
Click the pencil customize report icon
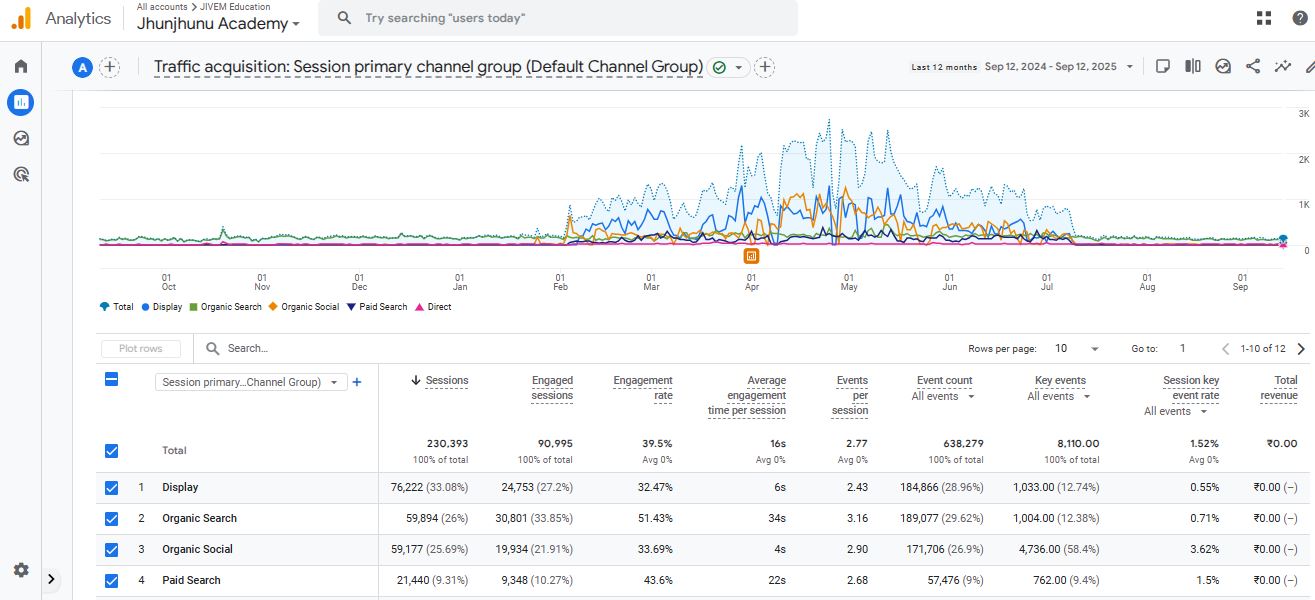[1310, 66]
